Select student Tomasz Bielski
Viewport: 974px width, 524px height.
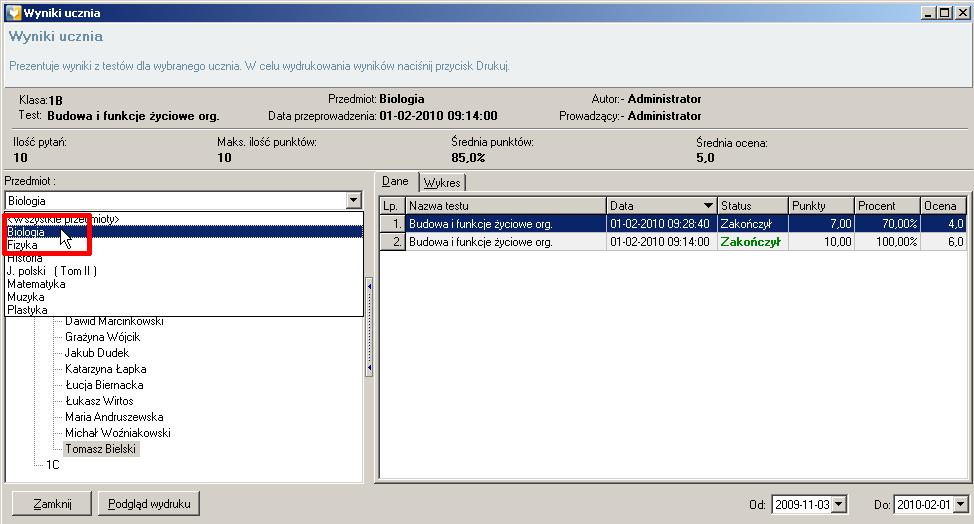click(101, 449)
